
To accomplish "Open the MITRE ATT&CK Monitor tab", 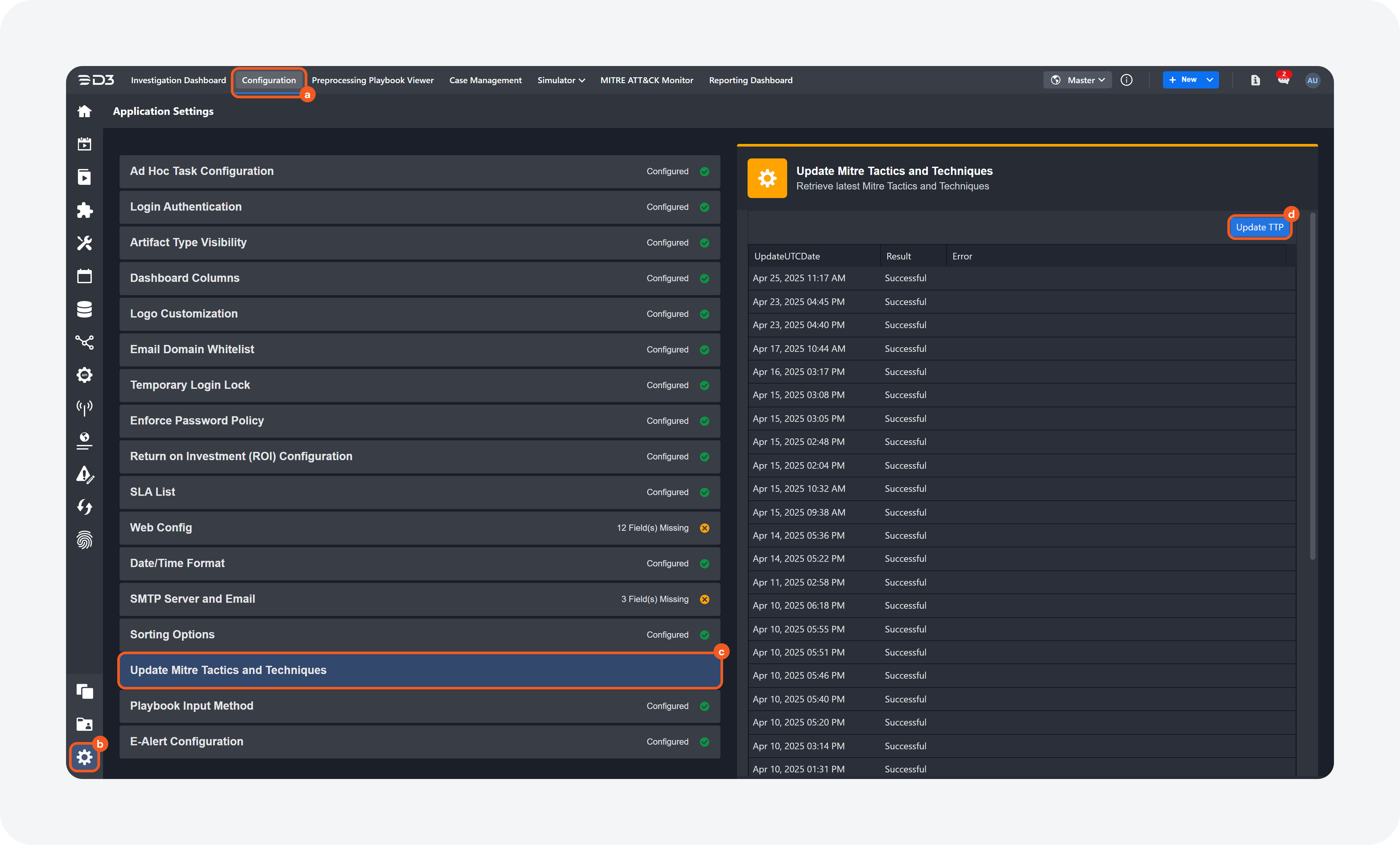I will point(647,80).
